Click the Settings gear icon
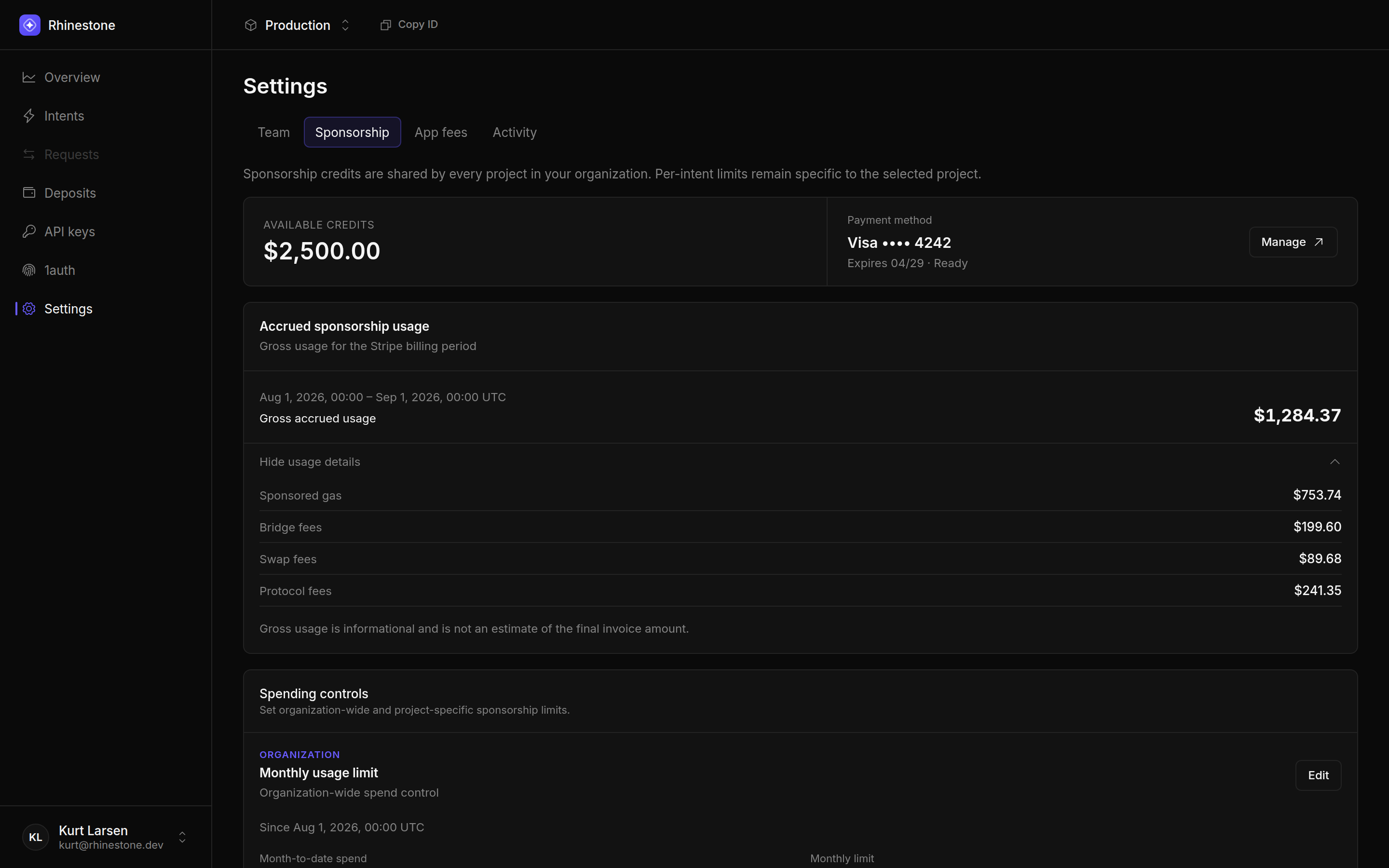The width and height of the screenshot is (1389, 868). (29, 308)
